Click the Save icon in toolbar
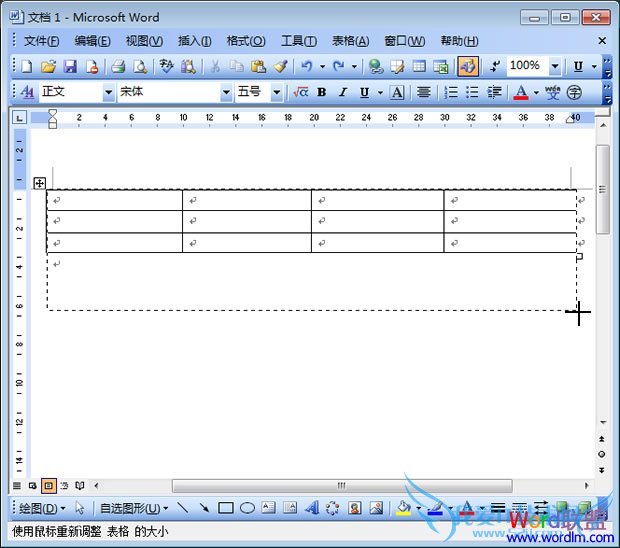 70,67
